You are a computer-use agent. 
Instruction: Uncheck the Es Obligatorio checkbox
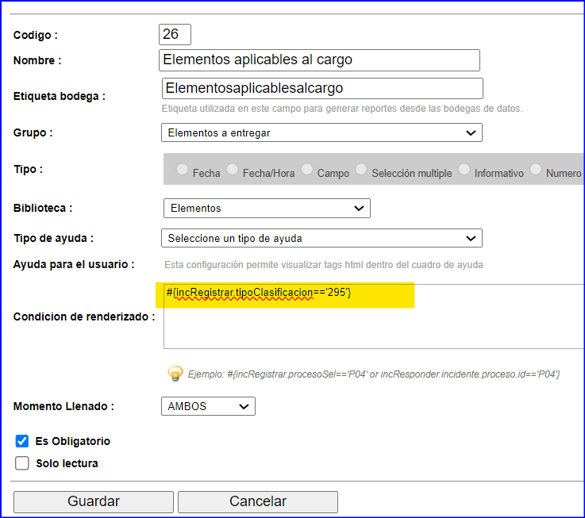point(22,441)
